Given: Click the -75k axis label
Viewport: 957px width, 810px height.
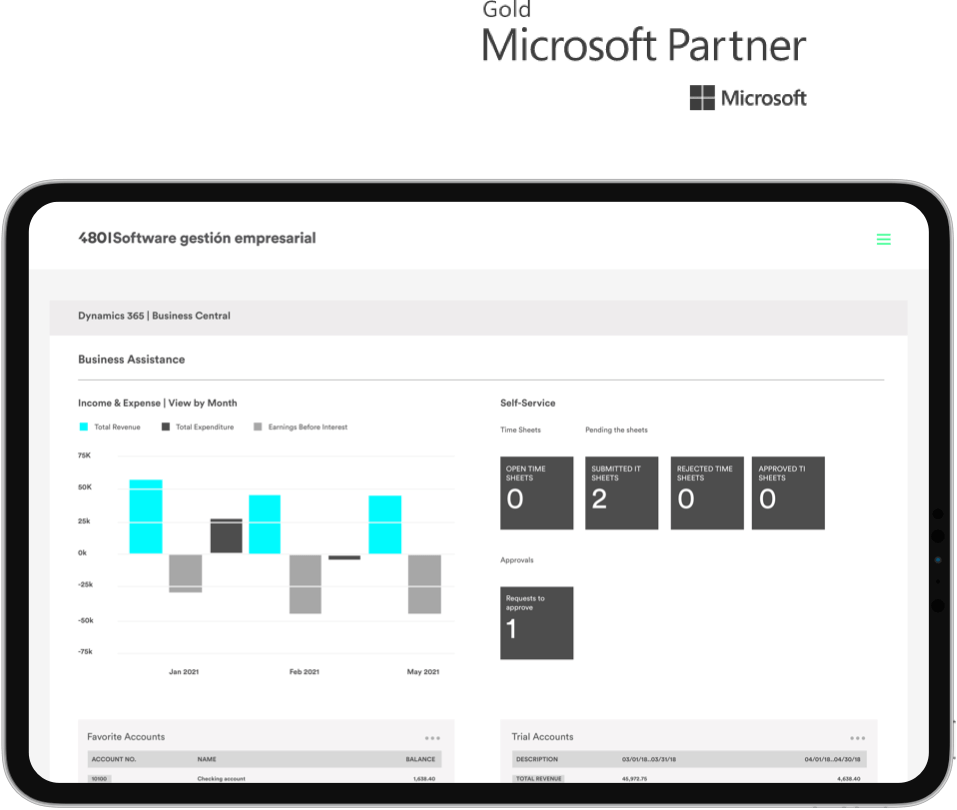Looking at the screenshot, I should pyautogui.click(x=85, y=652).
